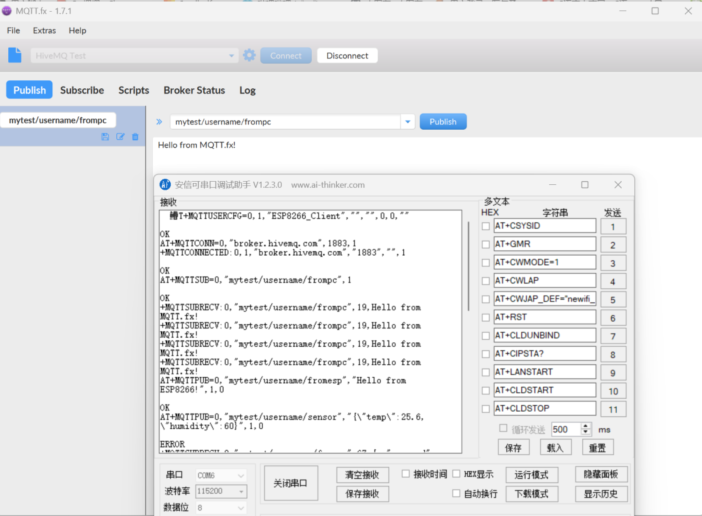
Task: Click the 载入 button
Action: [555, 448]
